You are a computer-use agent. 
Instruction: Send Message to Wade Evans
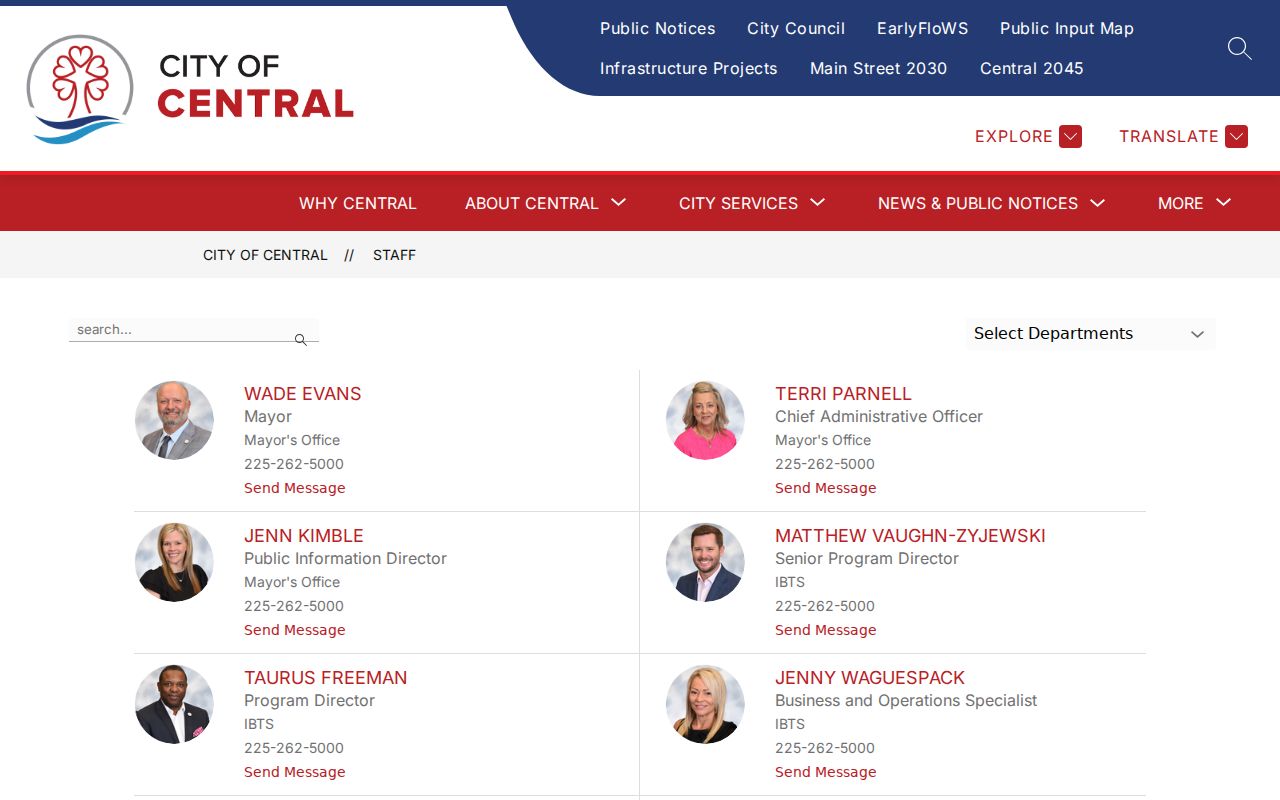[295, 488]
